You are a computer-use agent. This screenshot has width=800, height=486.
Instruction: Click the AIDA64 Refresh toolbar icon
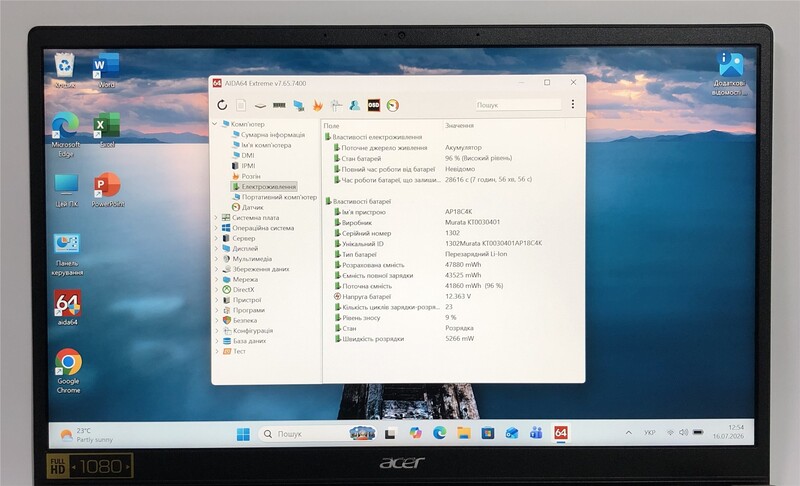click(222, 105)
